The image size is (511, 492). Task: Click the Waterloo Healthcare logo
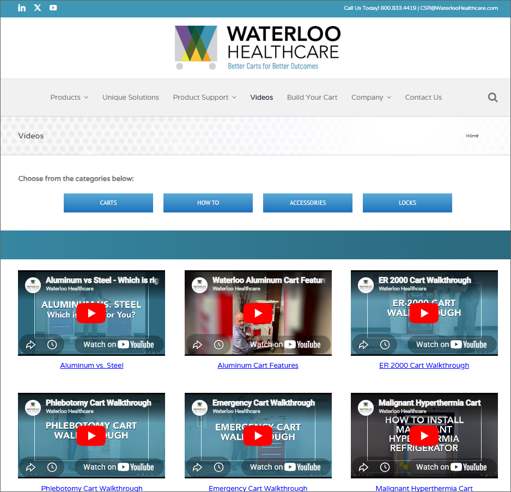[258, 47]
